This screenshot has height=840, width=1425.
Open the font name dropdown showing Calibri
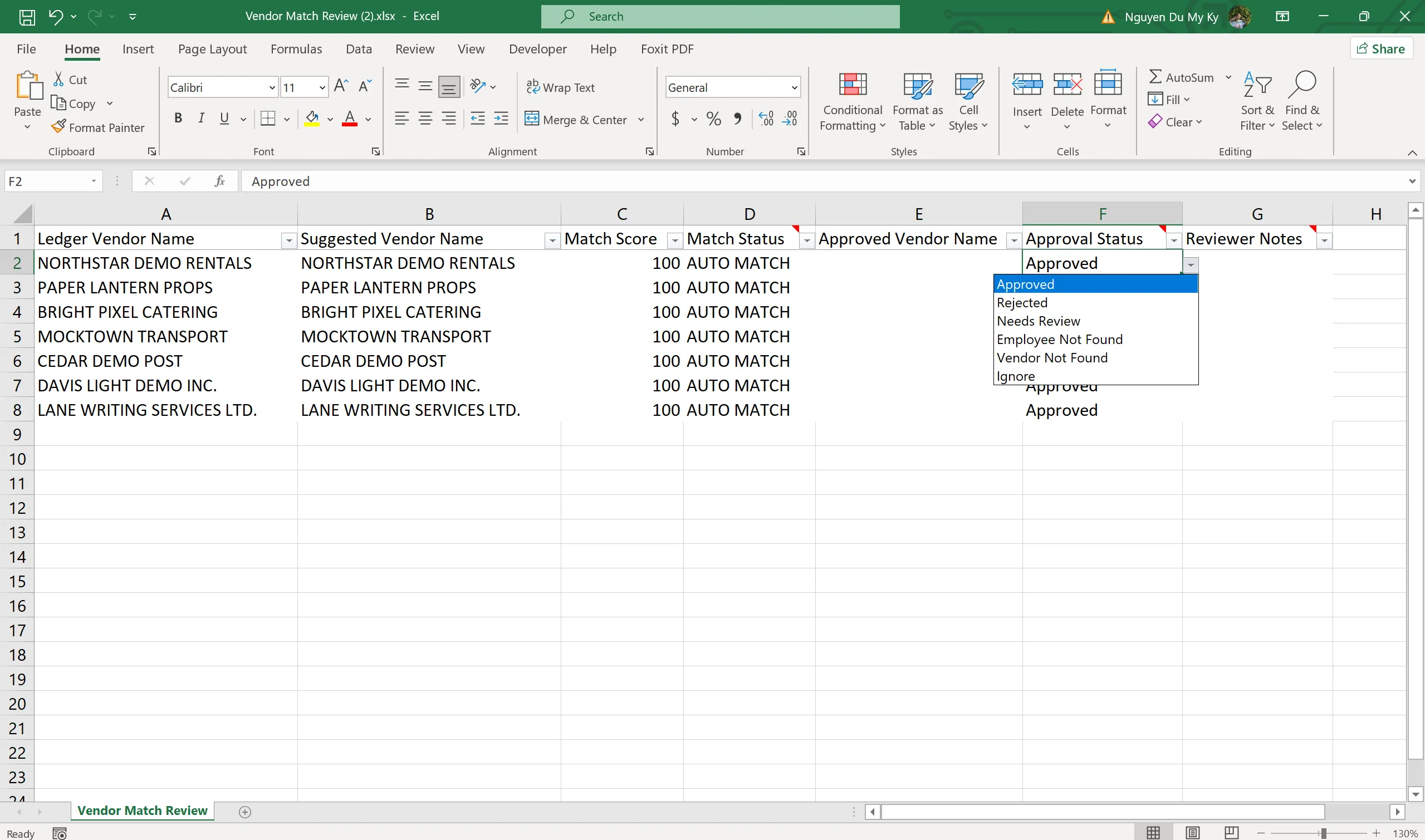tap(272, 88)
